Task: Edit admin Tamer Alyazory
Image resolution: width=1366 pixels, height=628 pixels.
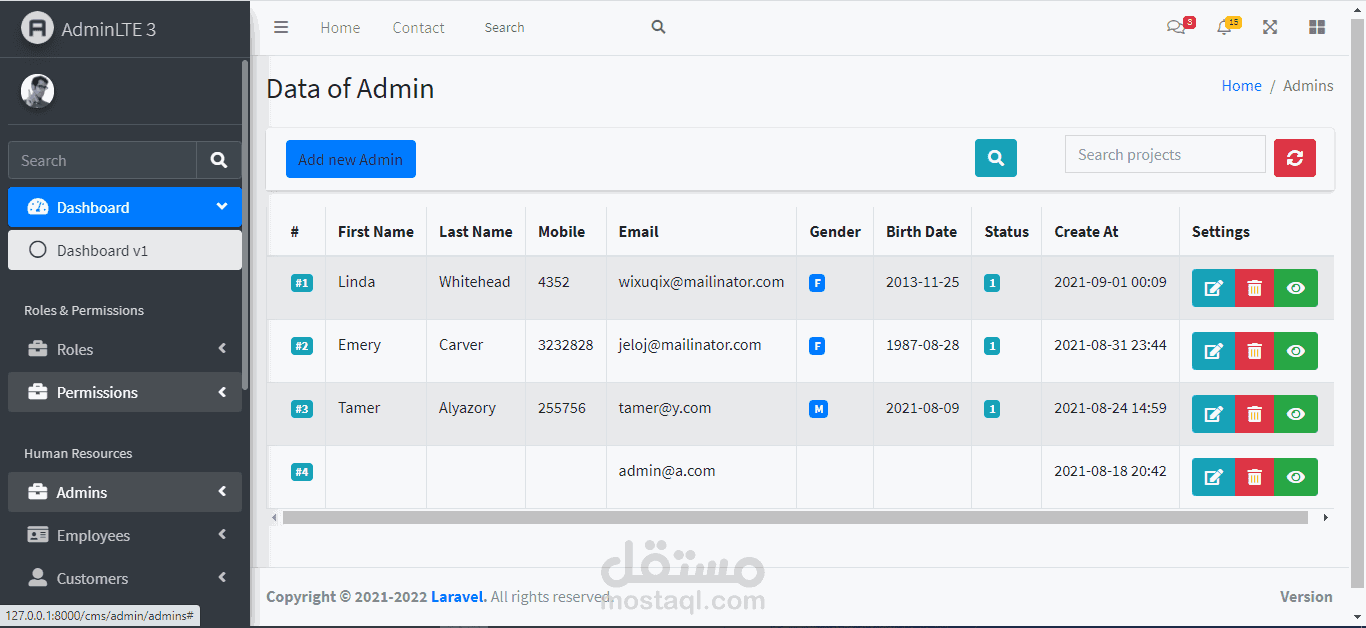Action: (1214, 414)
